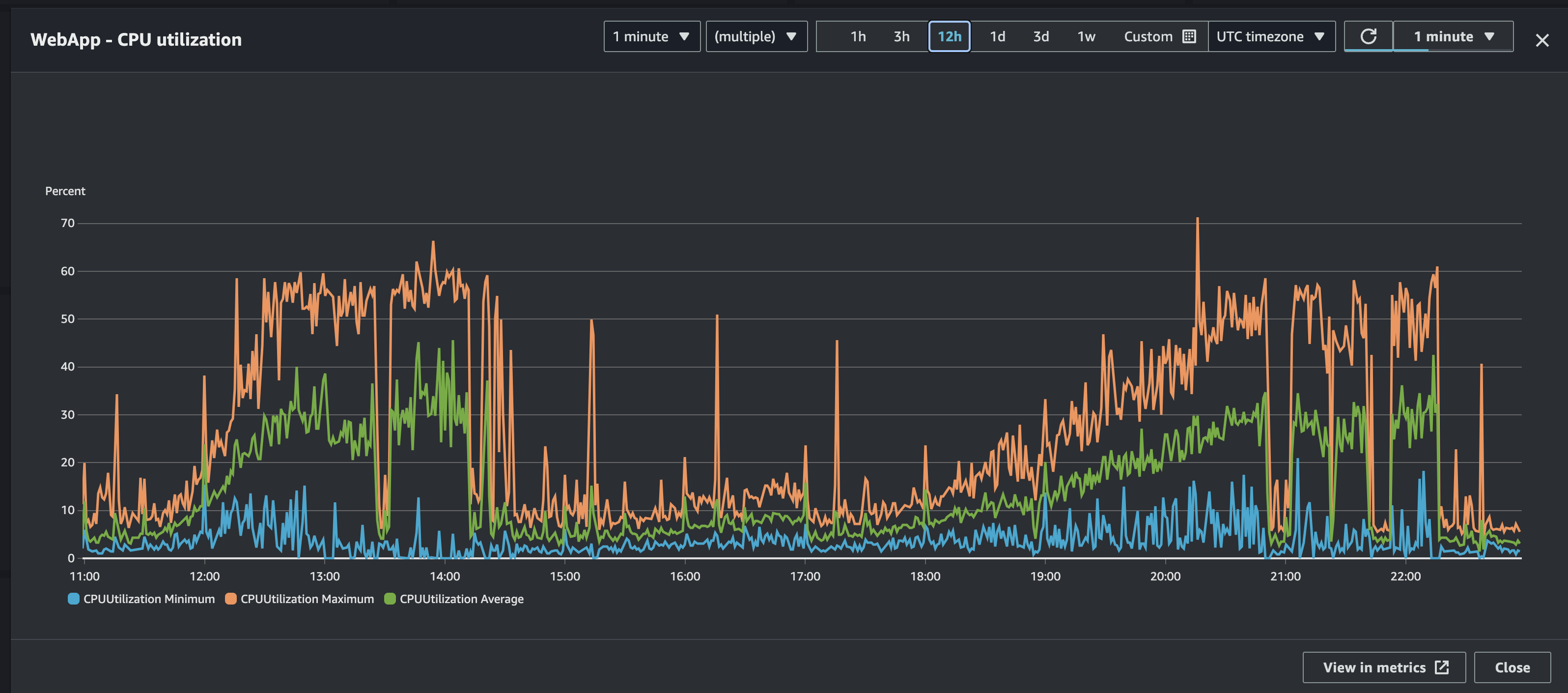Click the orange legend color marker
The width and height of the screenshot is (1568, 693).
[230, 599]
